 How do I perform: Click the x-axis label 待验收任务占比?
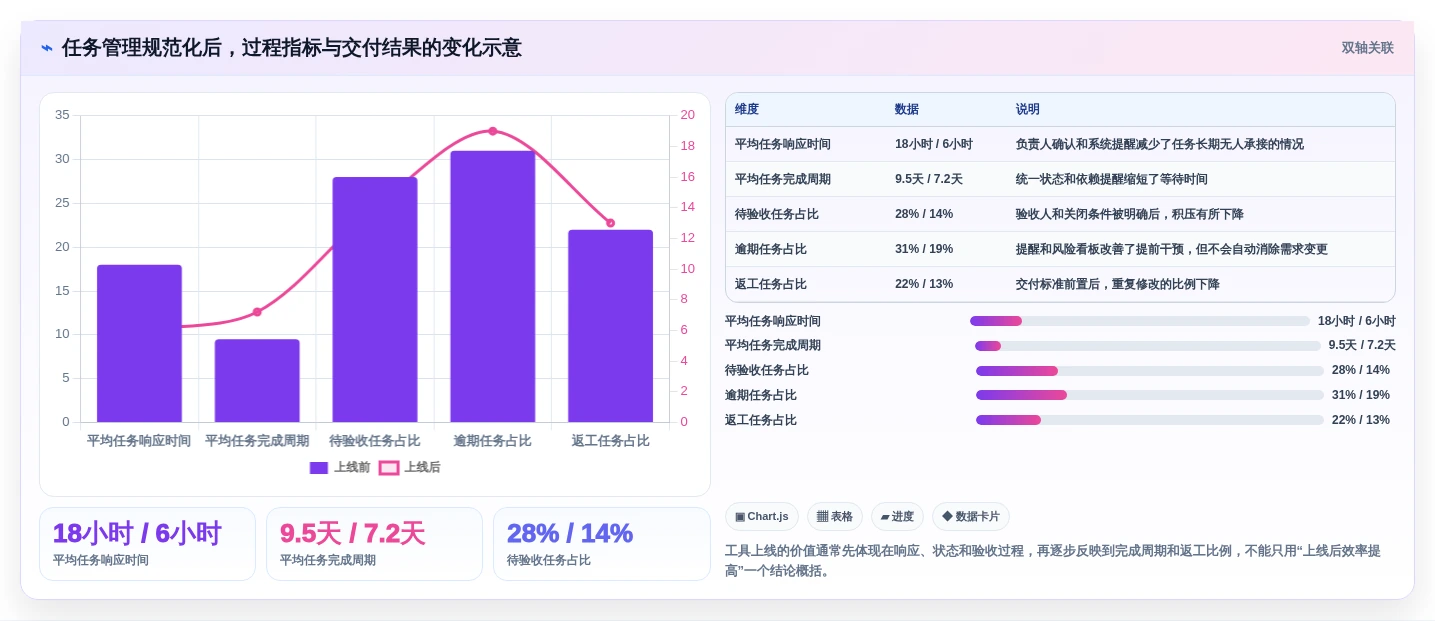coord(375,441)
